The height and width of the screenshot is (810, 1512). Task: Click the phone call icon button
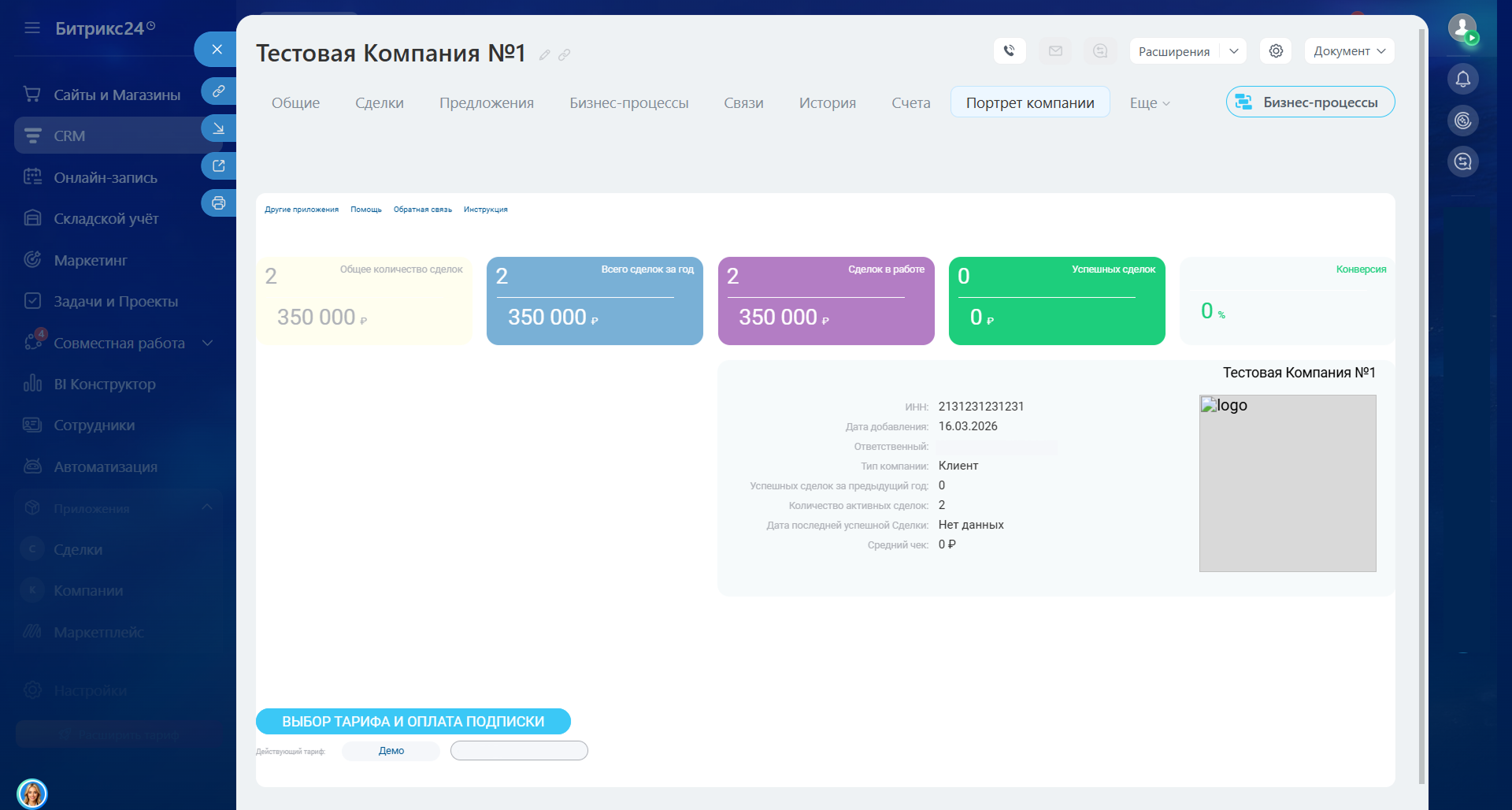pyautogui.click(x=1009, y=51)
